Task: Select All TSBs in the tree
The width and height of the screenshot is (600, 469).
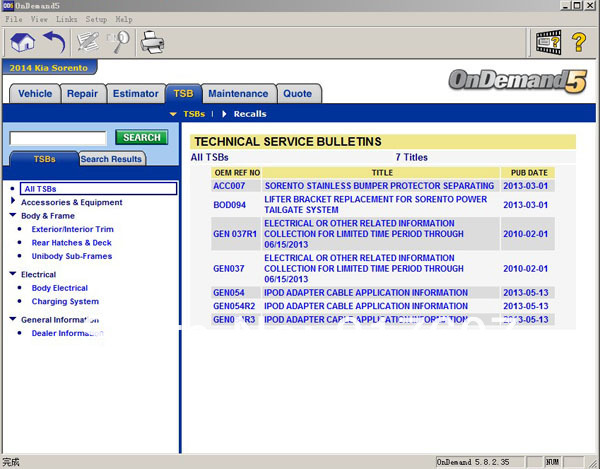Action: pos(98,189)
